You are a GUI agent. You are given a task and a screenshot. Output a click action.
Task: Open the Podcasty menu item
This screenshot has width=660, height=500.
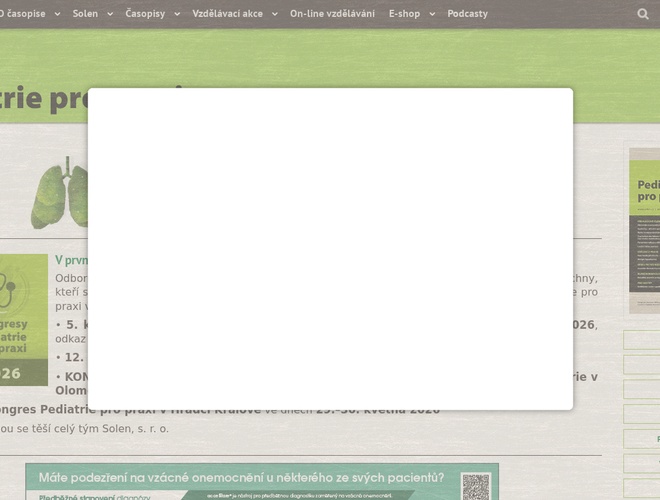click(x=467, y=14)
